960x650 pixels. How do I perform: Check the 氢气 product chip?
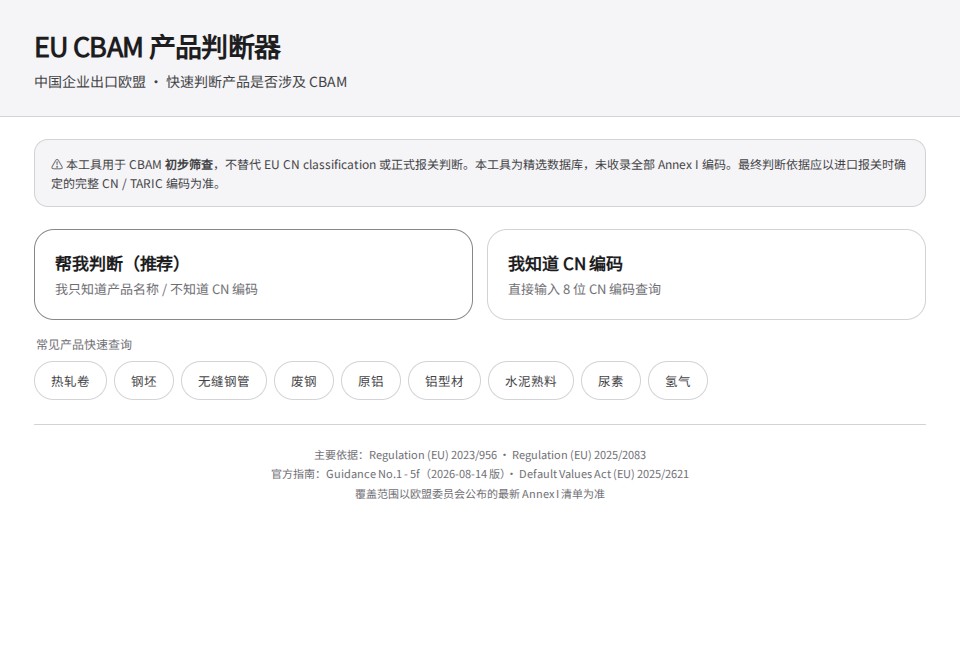[678, 381]
